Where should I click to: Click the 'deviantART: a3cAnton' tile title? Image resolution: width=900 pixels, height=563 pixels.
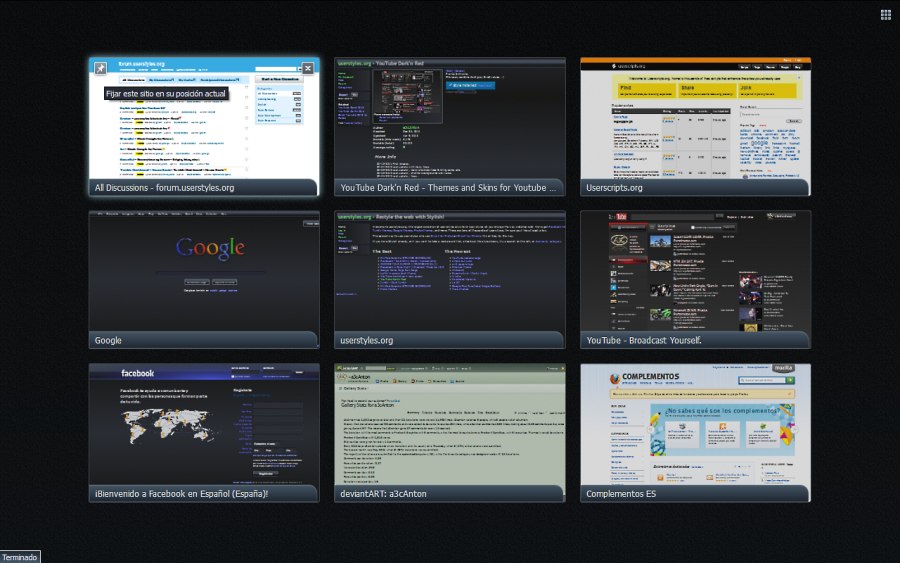383,494
